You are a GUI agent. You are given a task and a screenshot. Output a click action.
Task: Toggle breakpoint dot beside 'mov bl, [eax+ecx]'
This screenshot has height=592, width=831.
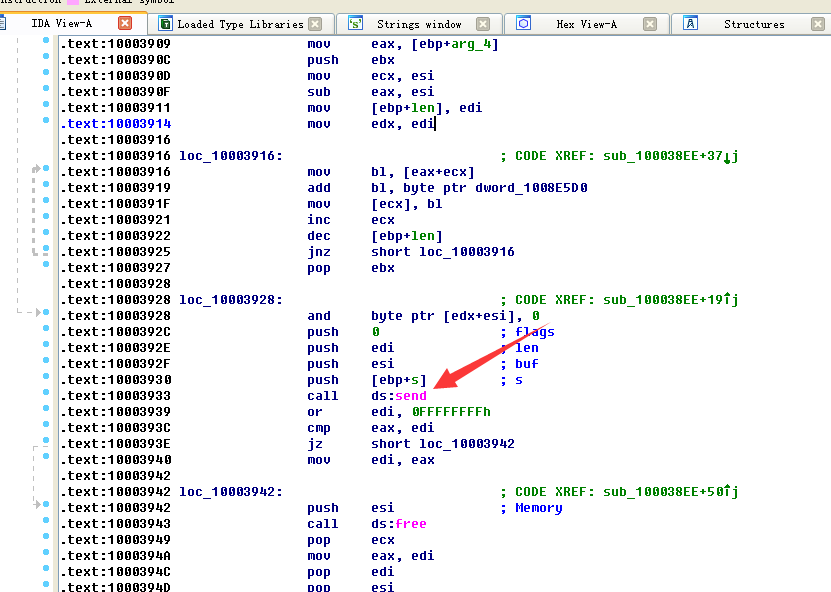point(46,168)
